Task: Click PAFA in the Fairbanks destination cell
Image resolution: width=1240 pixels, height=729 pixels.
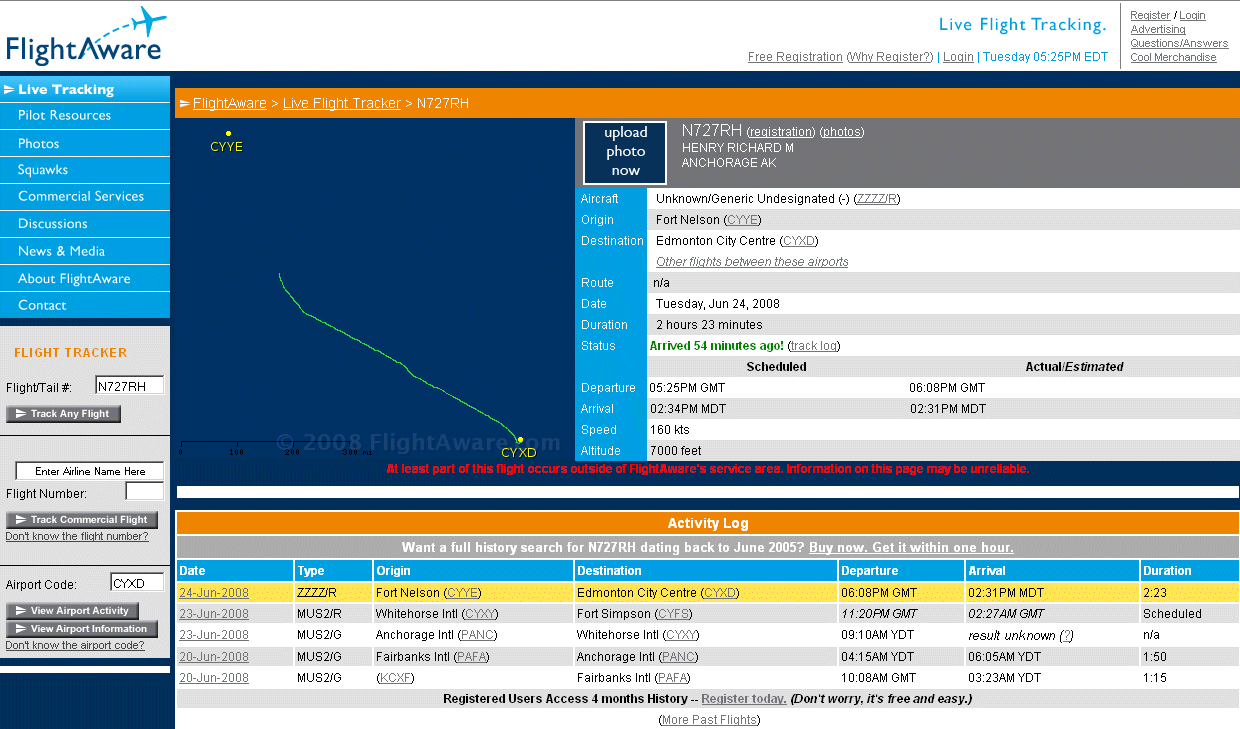Action: 672,678
